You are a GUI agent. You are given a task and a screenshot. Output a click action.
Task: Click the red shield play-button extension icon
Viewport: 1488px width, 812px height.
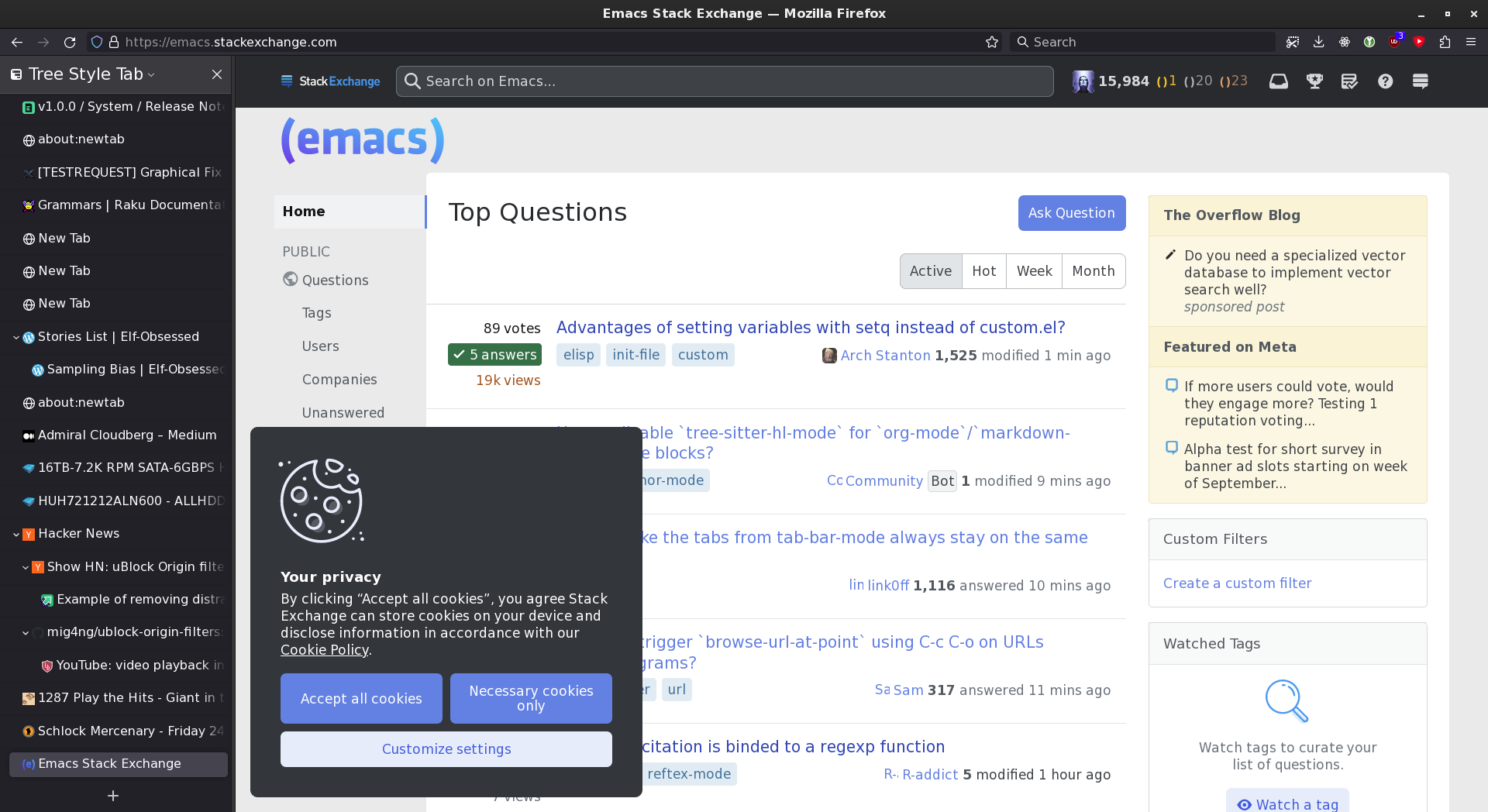(1419, 42)
